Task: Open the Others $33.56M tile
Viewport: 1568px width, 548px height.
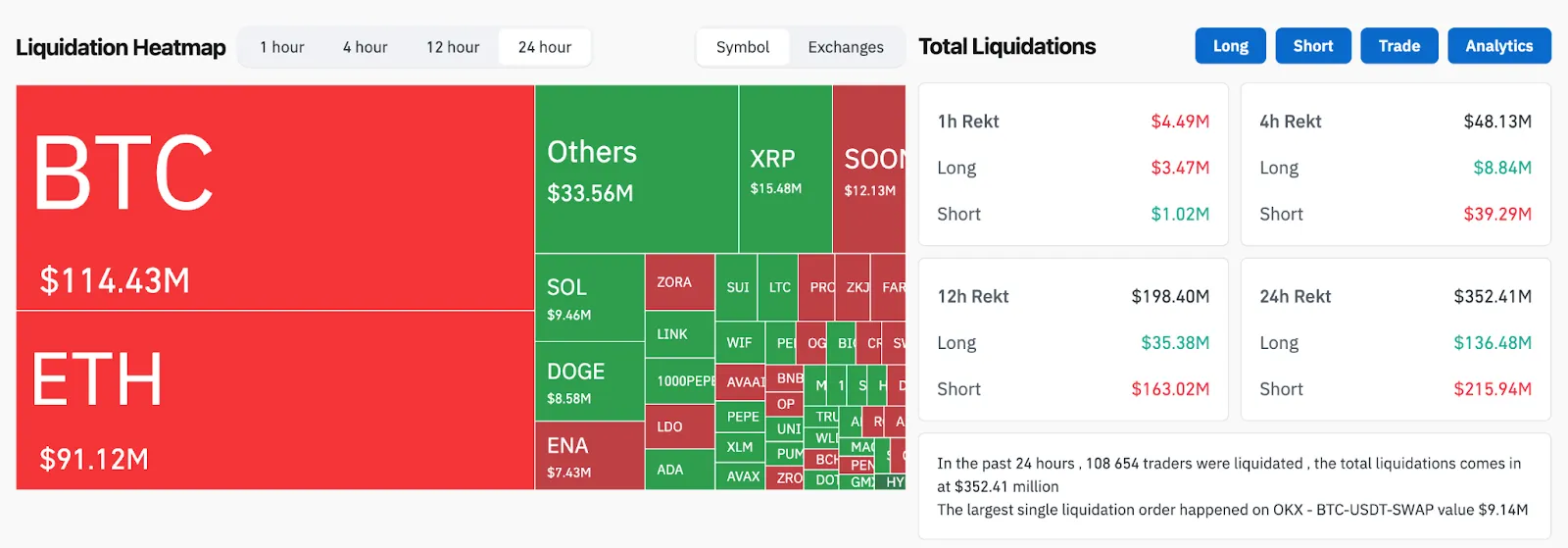Action: pos(636,169)
